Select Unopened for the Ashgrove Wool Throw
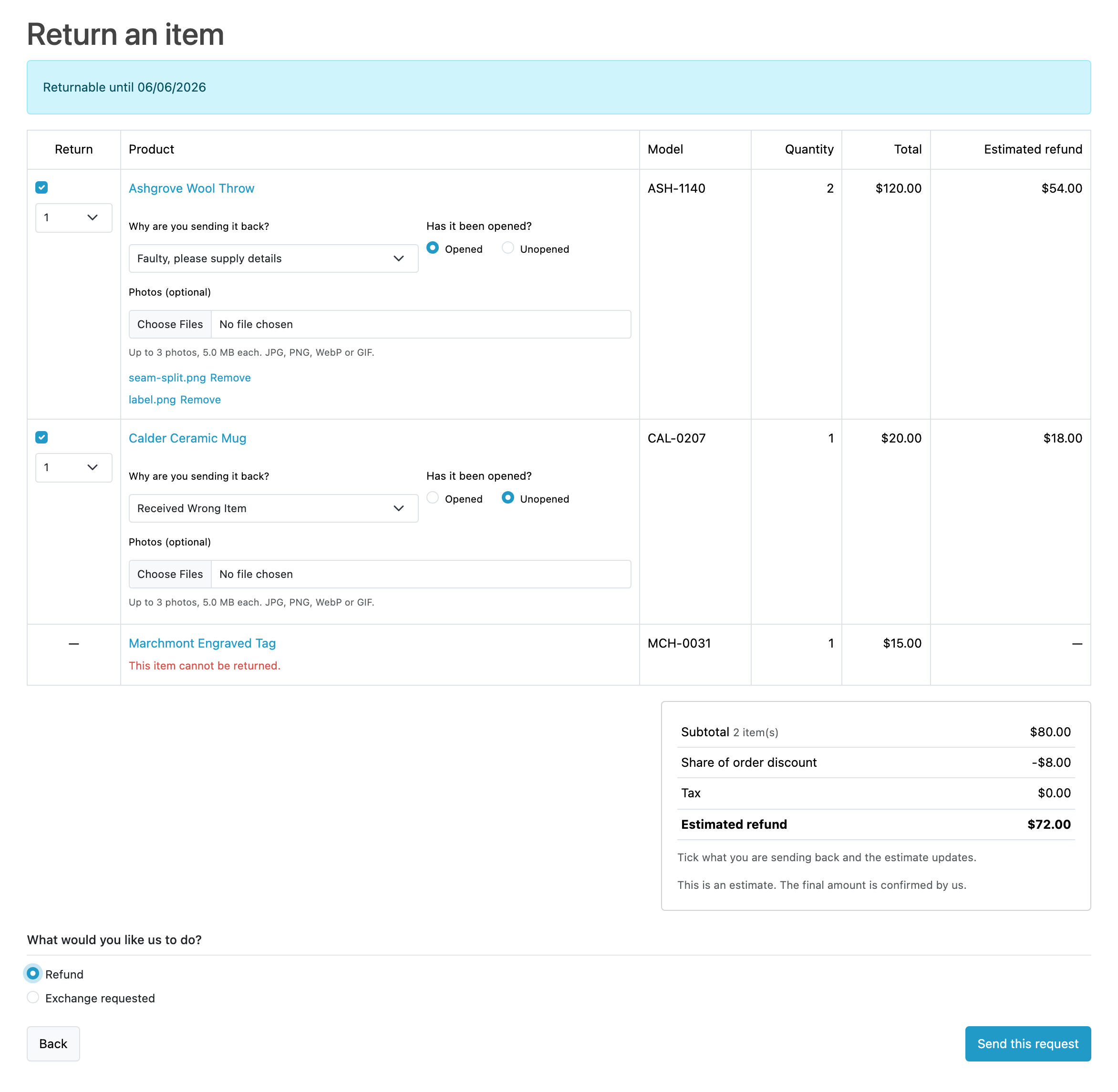The width and height of the screenshot is (1118, 1092). [507, 248]
